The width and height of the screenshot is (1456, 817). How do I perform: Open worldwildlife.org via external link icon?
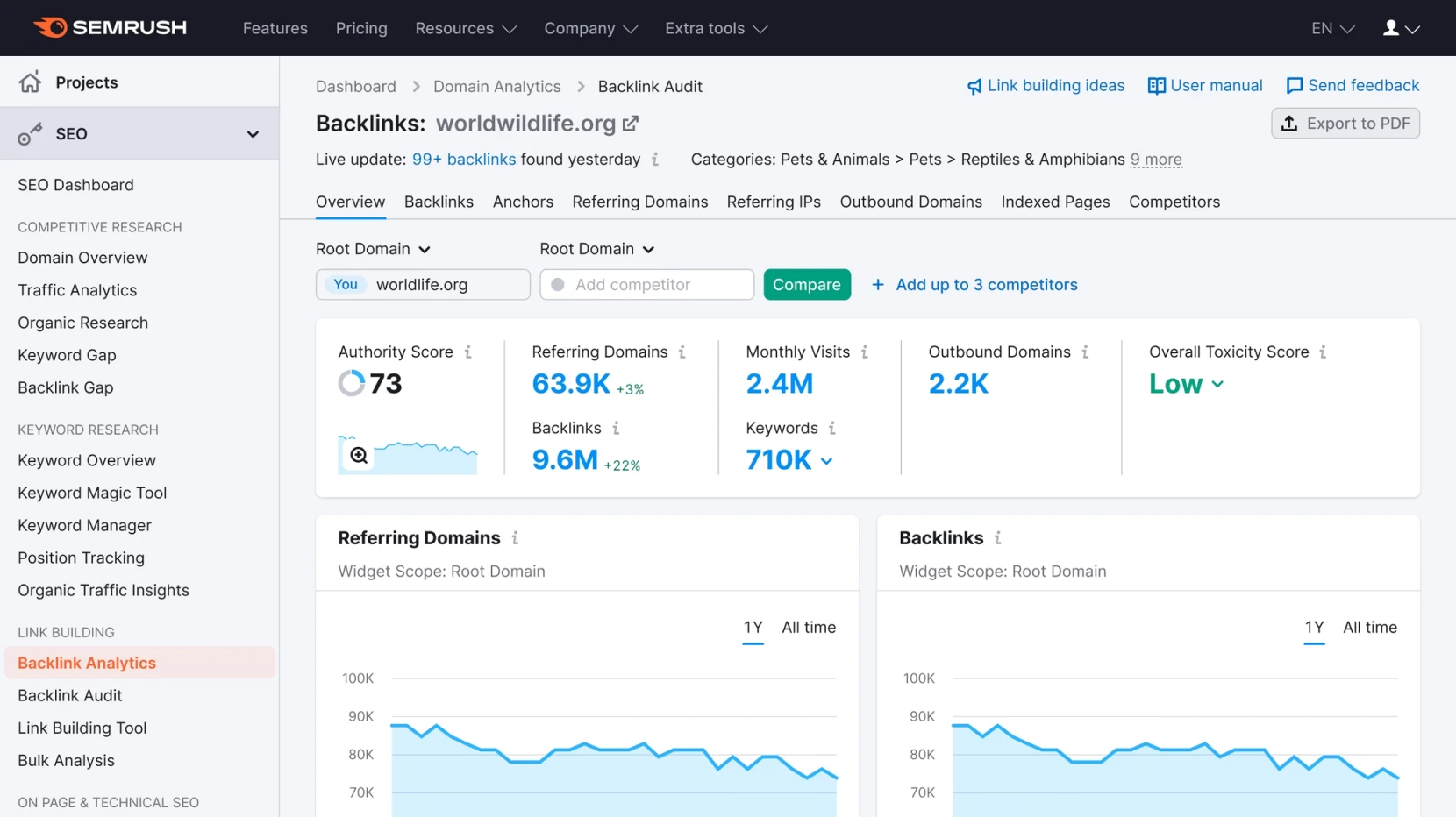[x=631, y=123]
